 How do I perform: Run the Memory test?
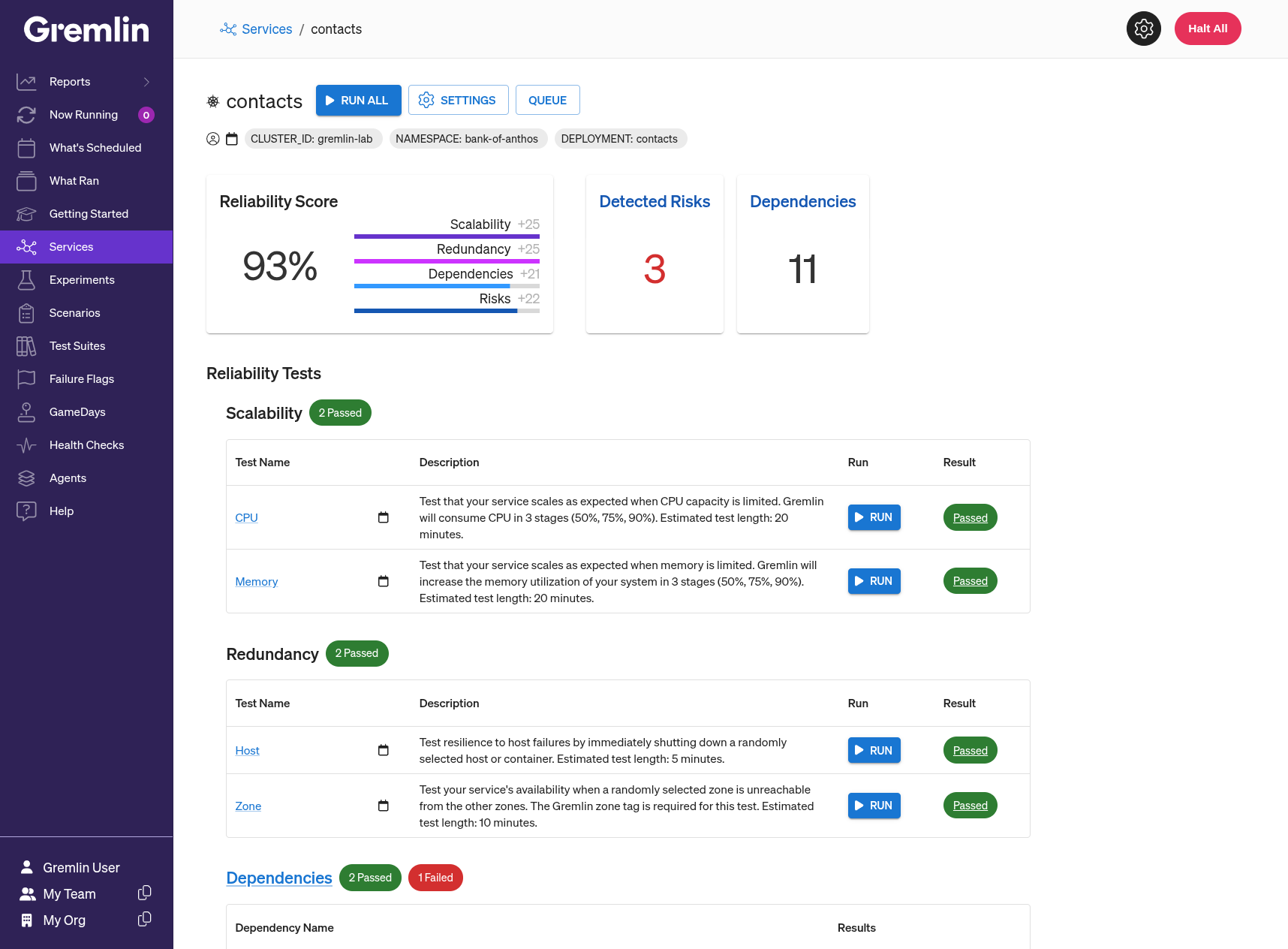coord(874,581)
